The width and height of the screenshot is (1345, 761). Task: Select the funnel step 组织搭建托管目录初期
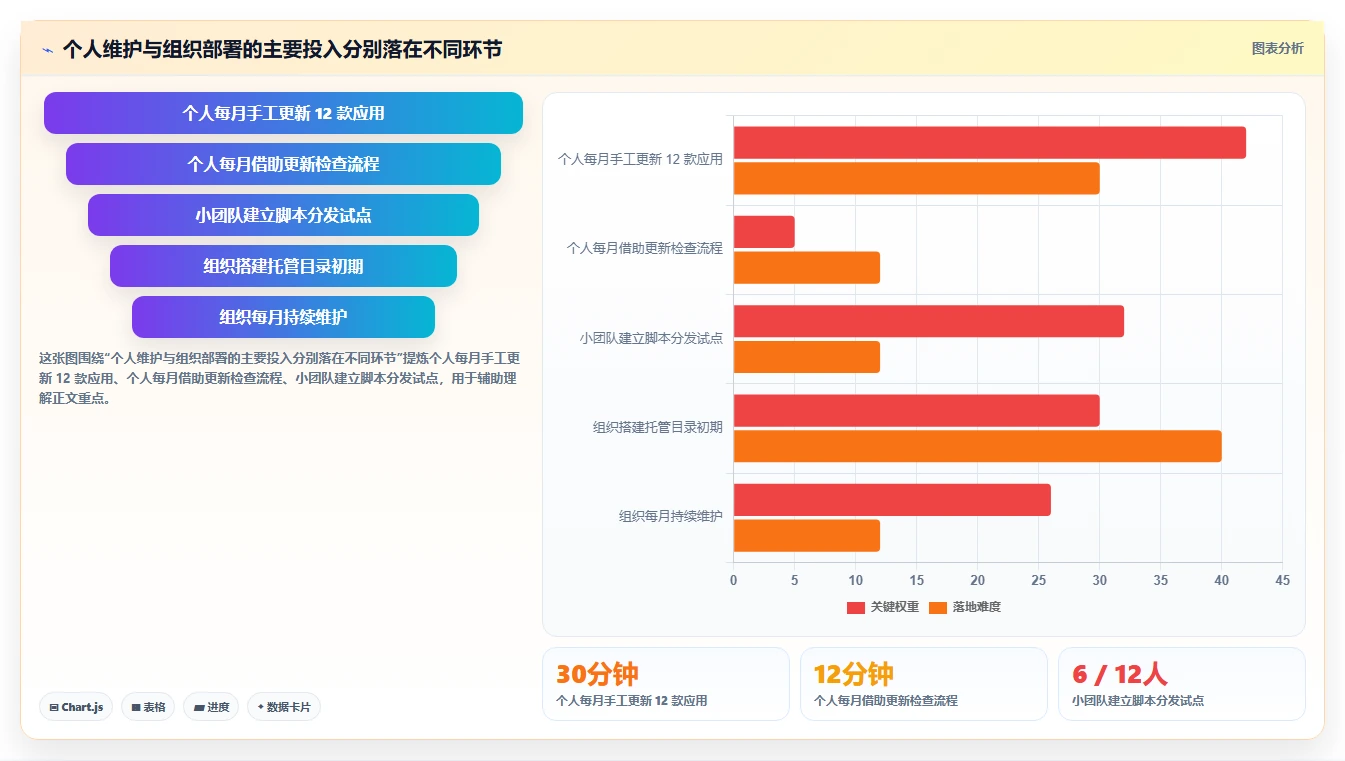[x=283, y=266]
